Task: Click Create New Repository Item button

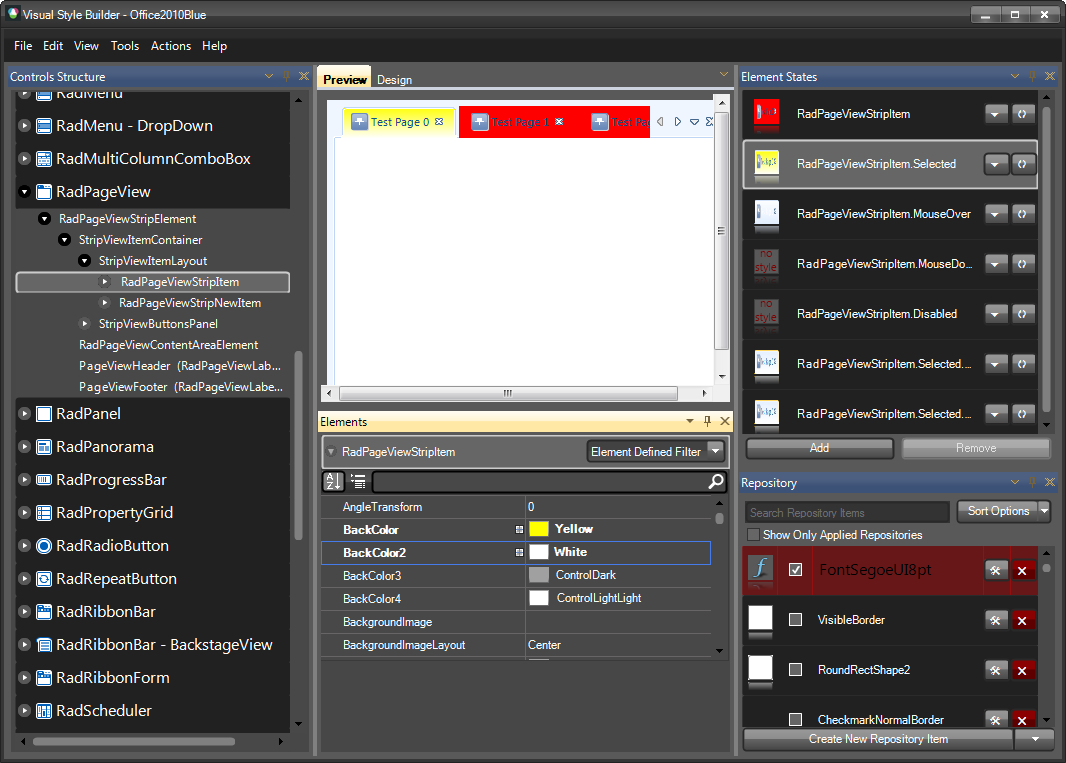Action: [x=878, y=739]
